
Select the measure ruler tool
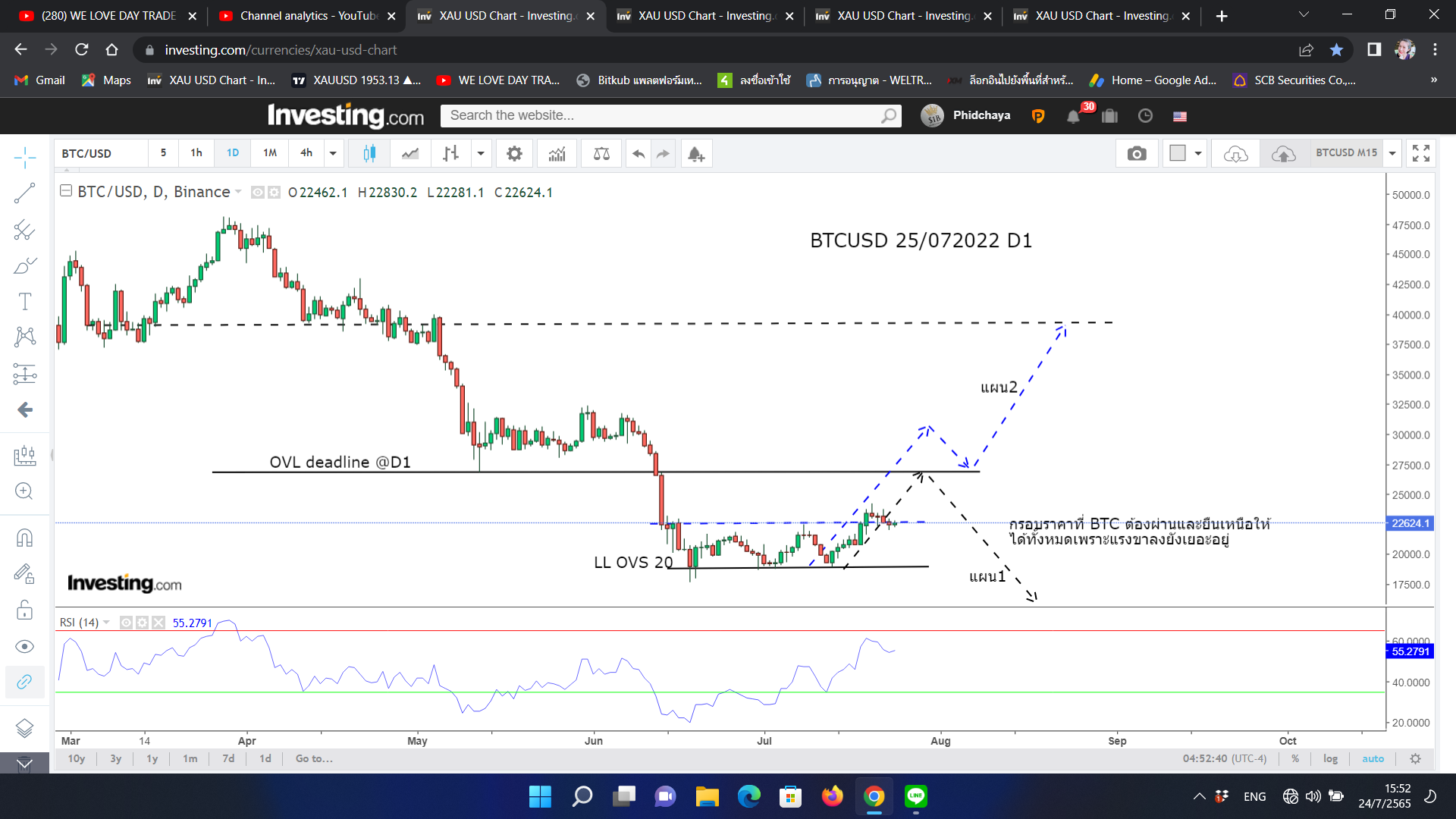coord(24,455)
